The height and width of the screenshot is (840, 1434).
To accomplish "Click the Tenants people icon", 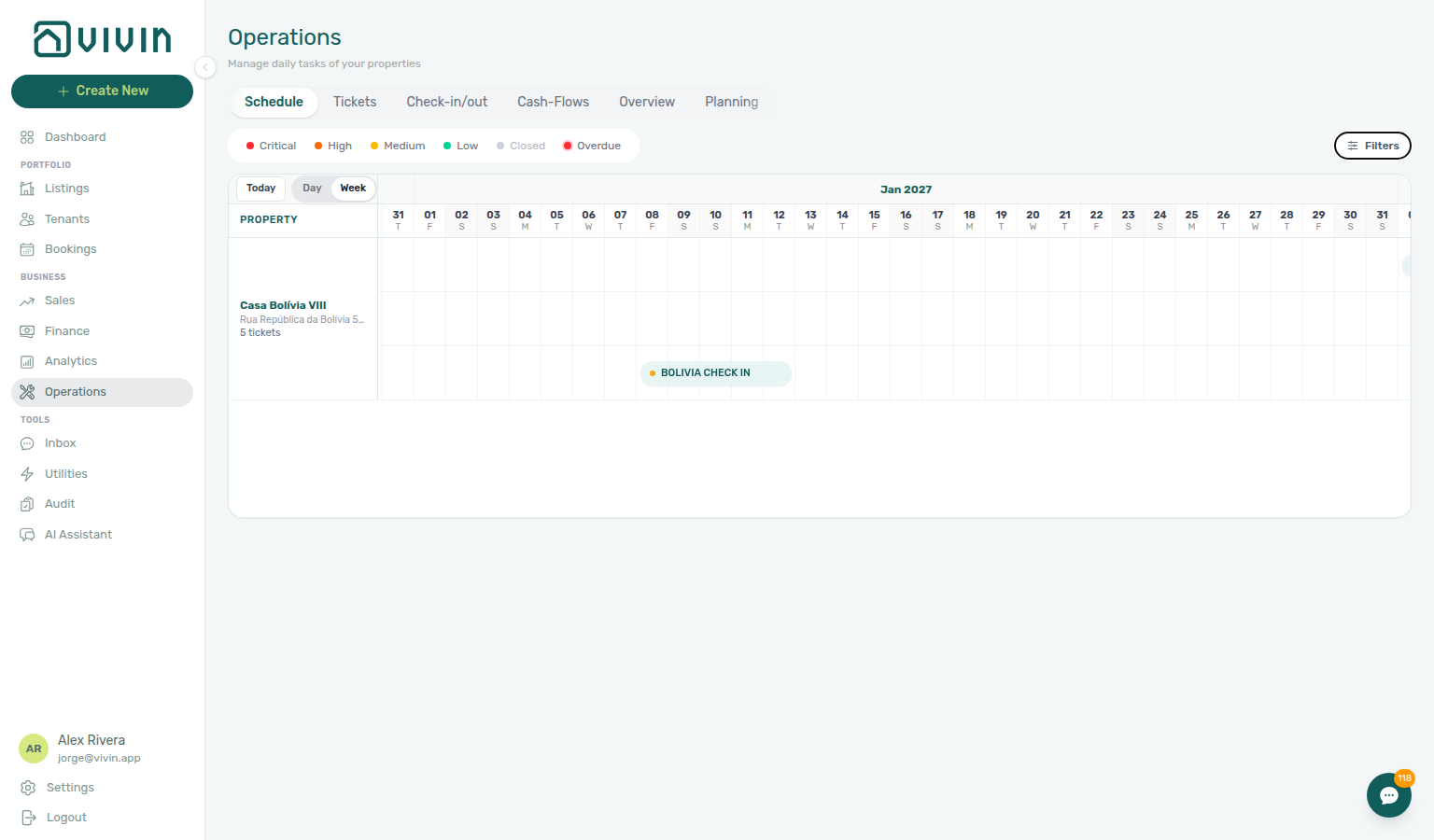I will (27, 219).
